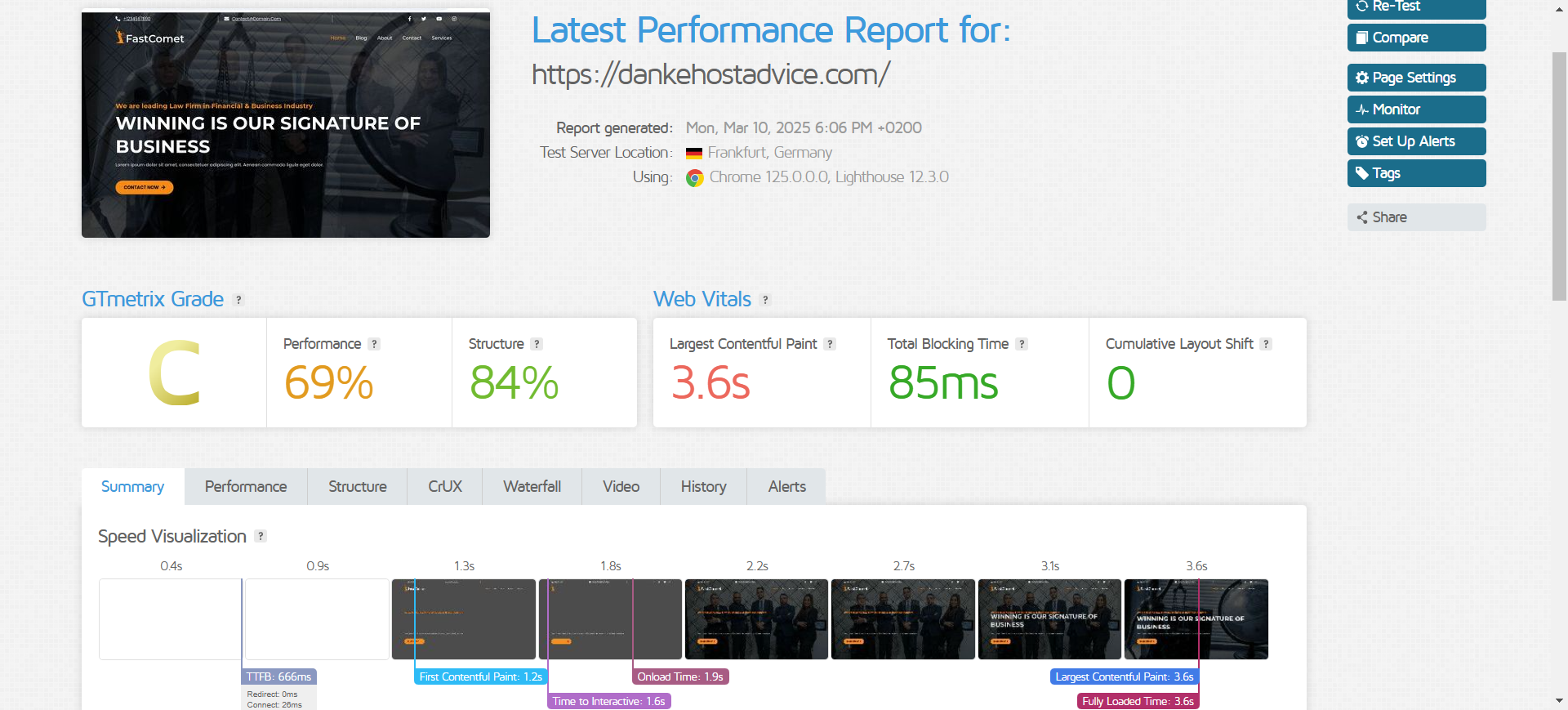Click the First Contentful Paint: 1.2s marker
Viewport: 1568px width, 710px height.
click(x=480, y=677)
